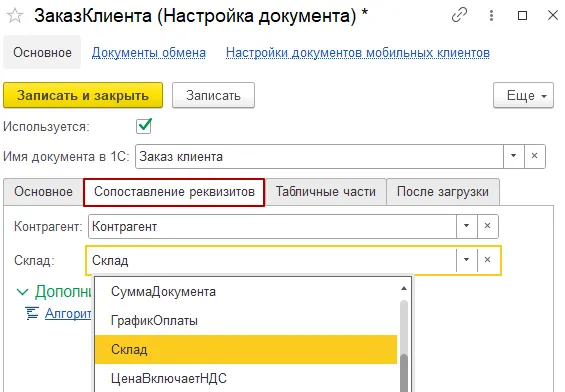Click the dropdown list scrollbar thumb
This screenshot has height=392, width=565.
pos(404,373)
